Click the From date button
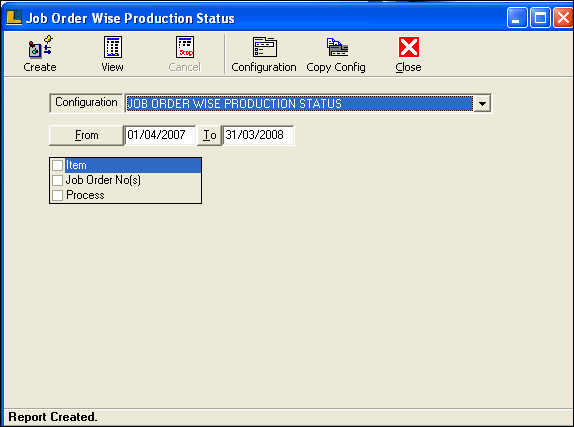Screen dimensions: 574x427 (86, 135)
